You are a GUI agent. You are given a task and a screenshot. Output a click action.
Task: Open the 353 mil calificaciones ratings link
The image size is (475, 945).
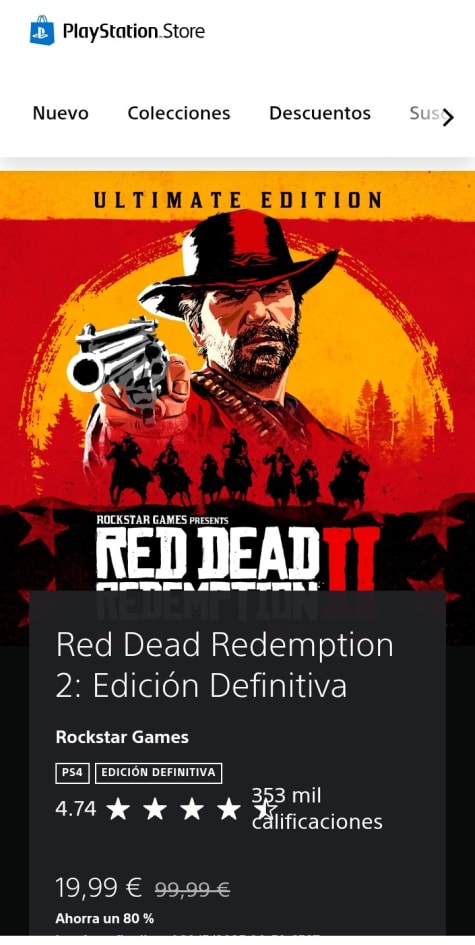pos(317,809)
